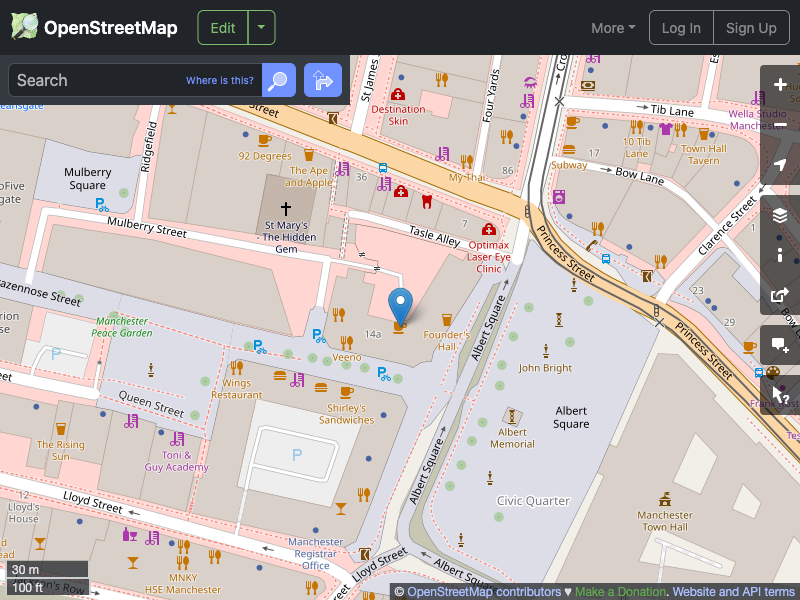Click the search magnifier icon
Image resolution: width=800 pixels, height=600 pixels.
tap(277, 80)
